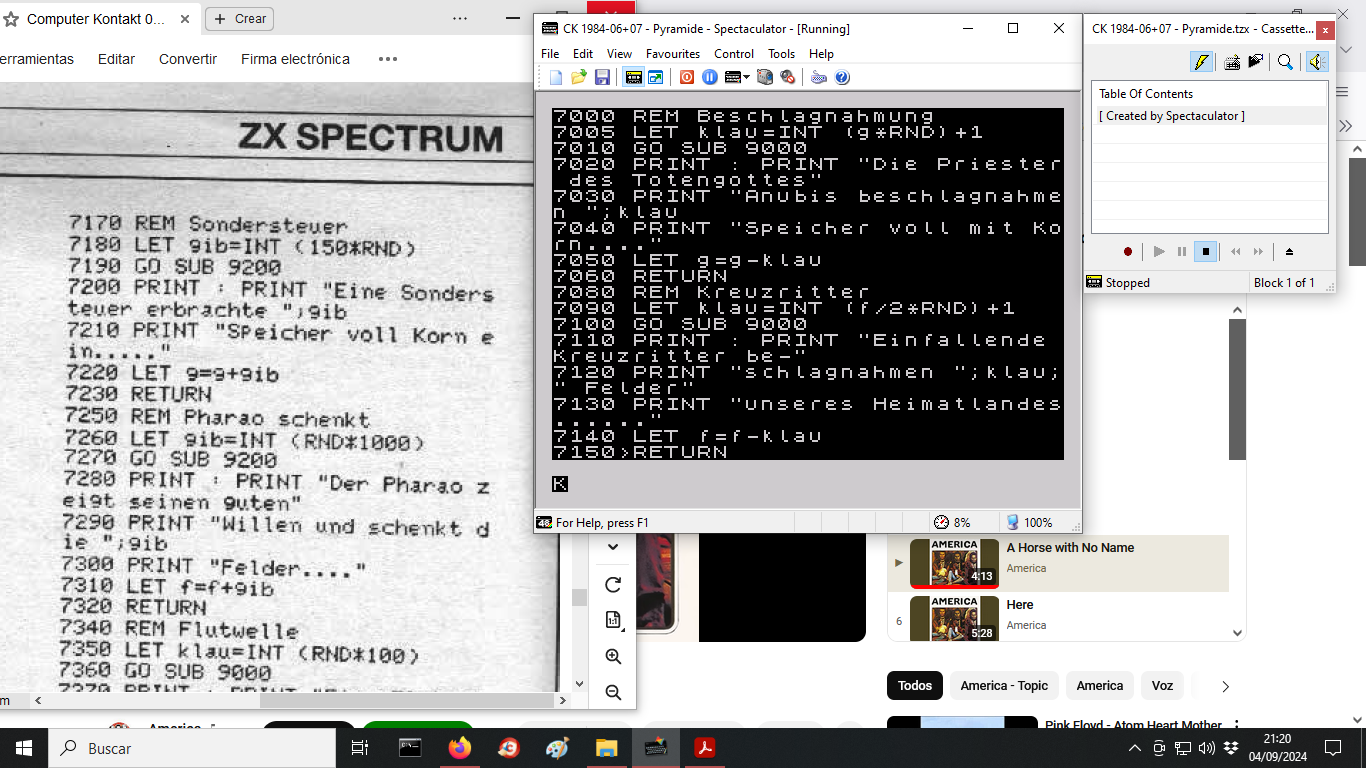
Task: Reset the Spectrum with red power icon
Action: [687, 77]
